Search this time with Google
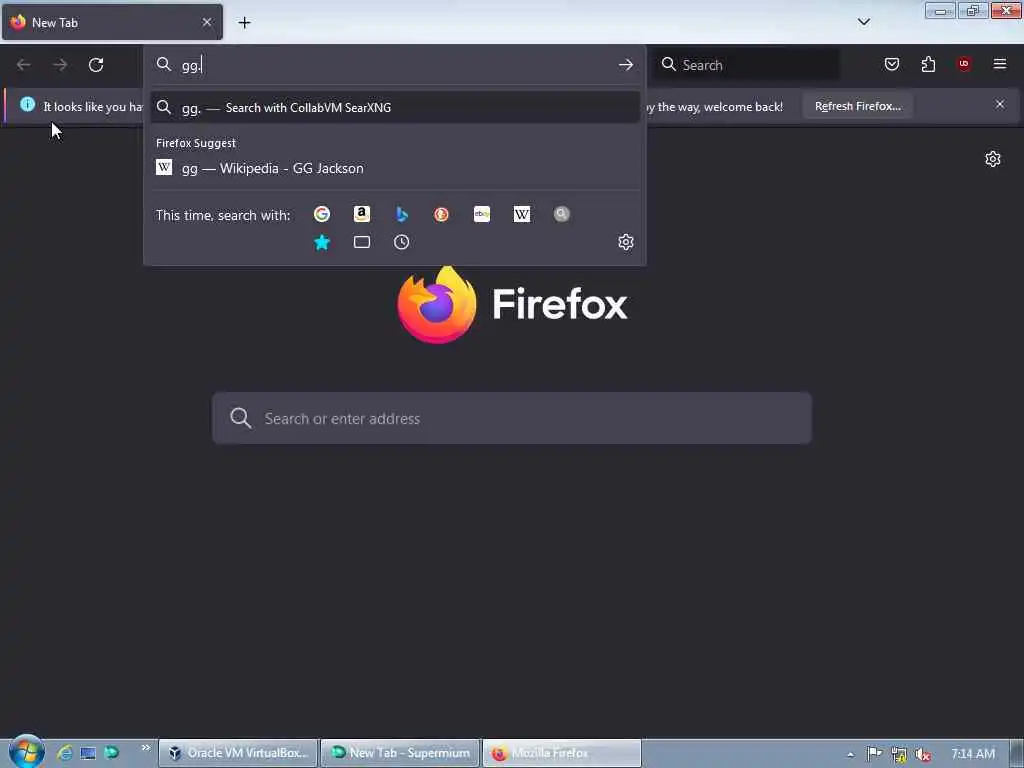The image size is (1024, 768). pos(321,214)
